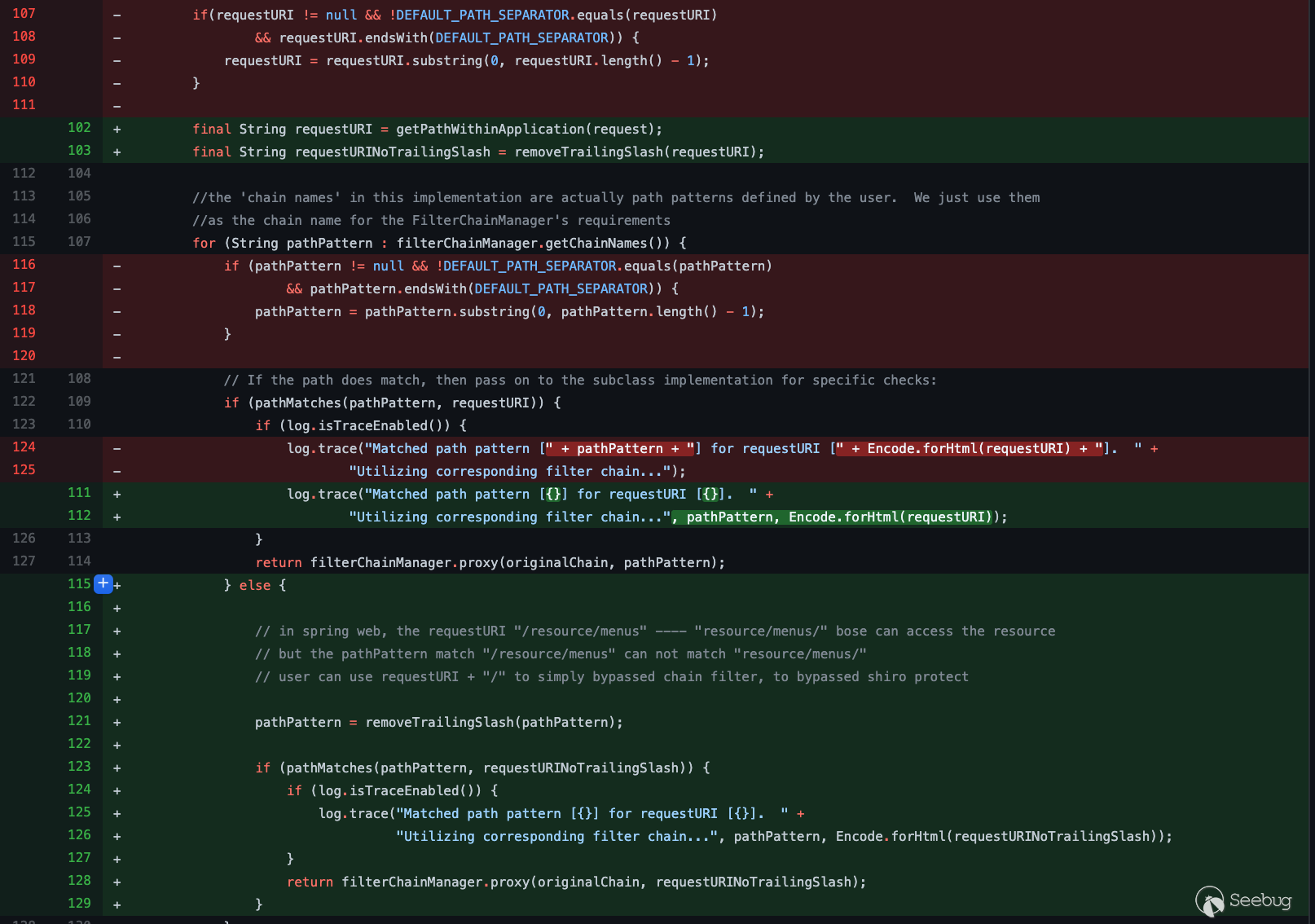Click the line 'if (pathMatches(pathPattern, requestURINoTrailingSlash)) {'
Screen dimensions: 1315x924
click(482, 768)
